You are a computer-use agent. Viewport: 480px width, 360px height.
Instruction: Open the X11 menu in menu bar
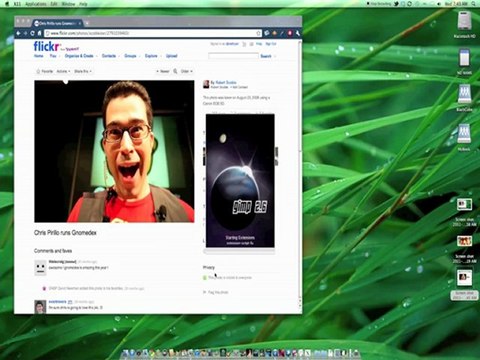(16, 4)
